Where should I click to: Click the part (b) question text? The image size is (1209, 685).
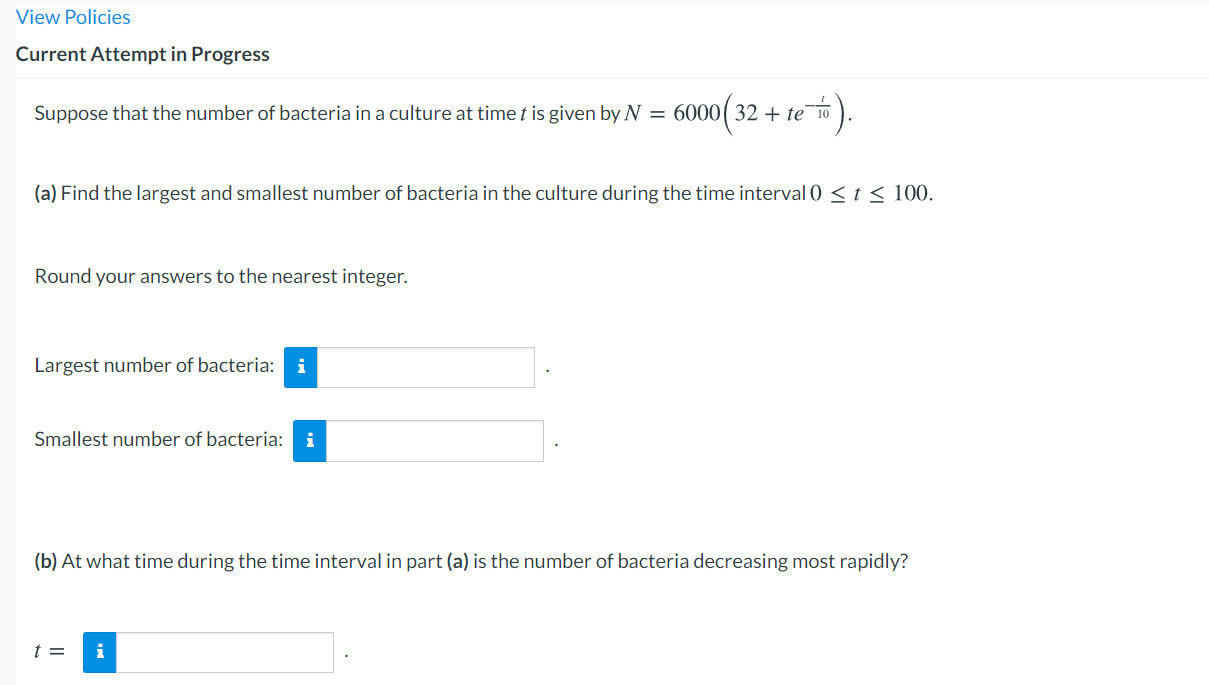click(470, 560)
